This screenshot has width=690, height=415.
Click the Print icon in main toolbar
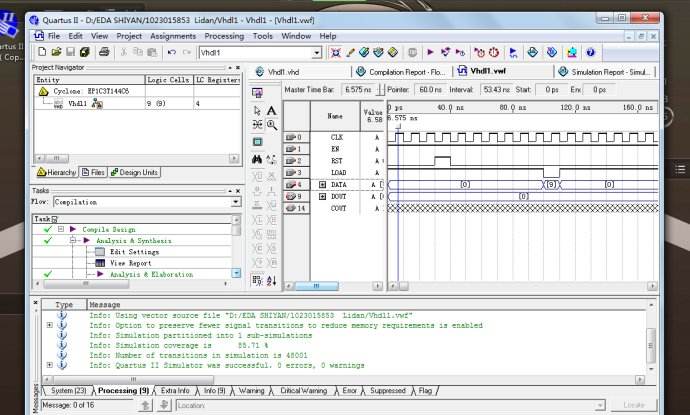tap(102, 52)
